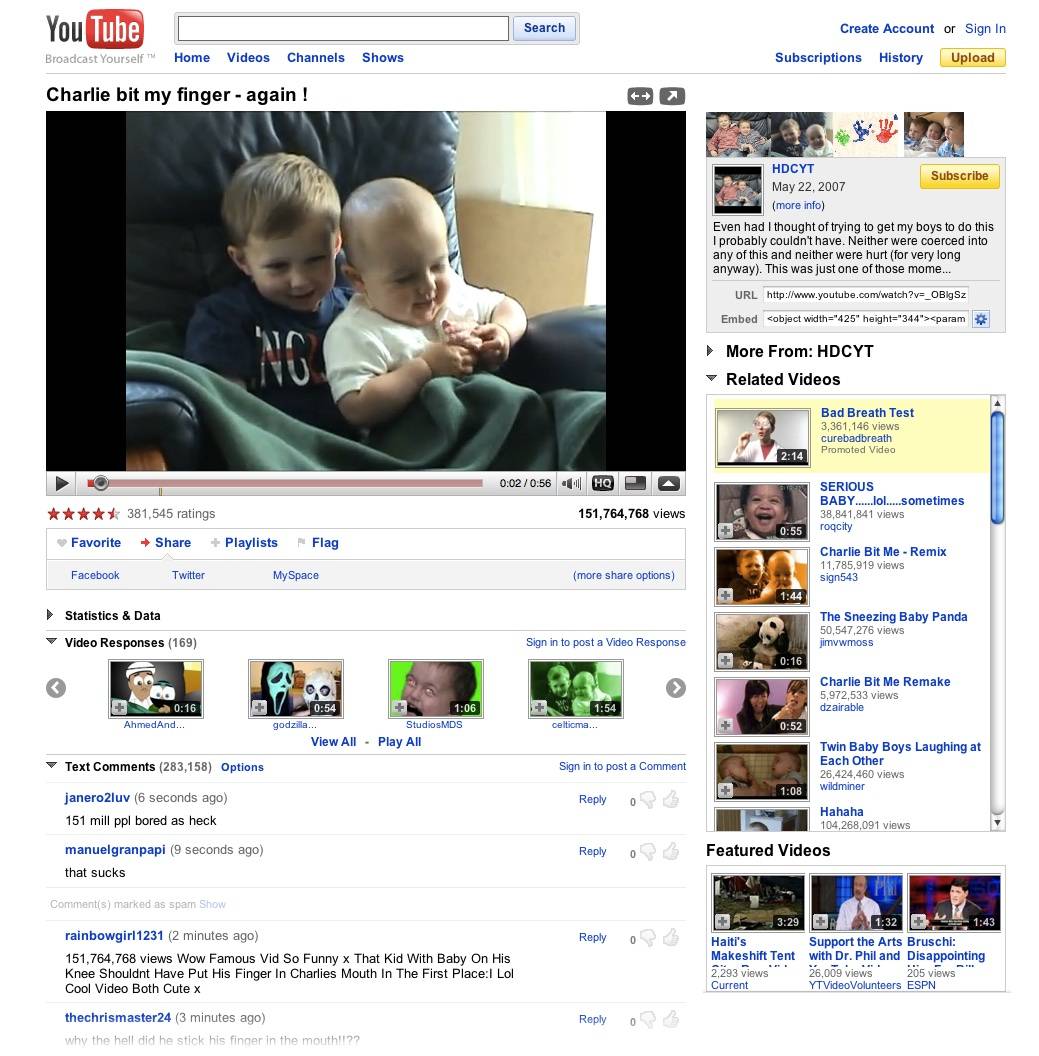Go to previous video responses arrow
1039x1056 pixels.
tap(56, 688)
